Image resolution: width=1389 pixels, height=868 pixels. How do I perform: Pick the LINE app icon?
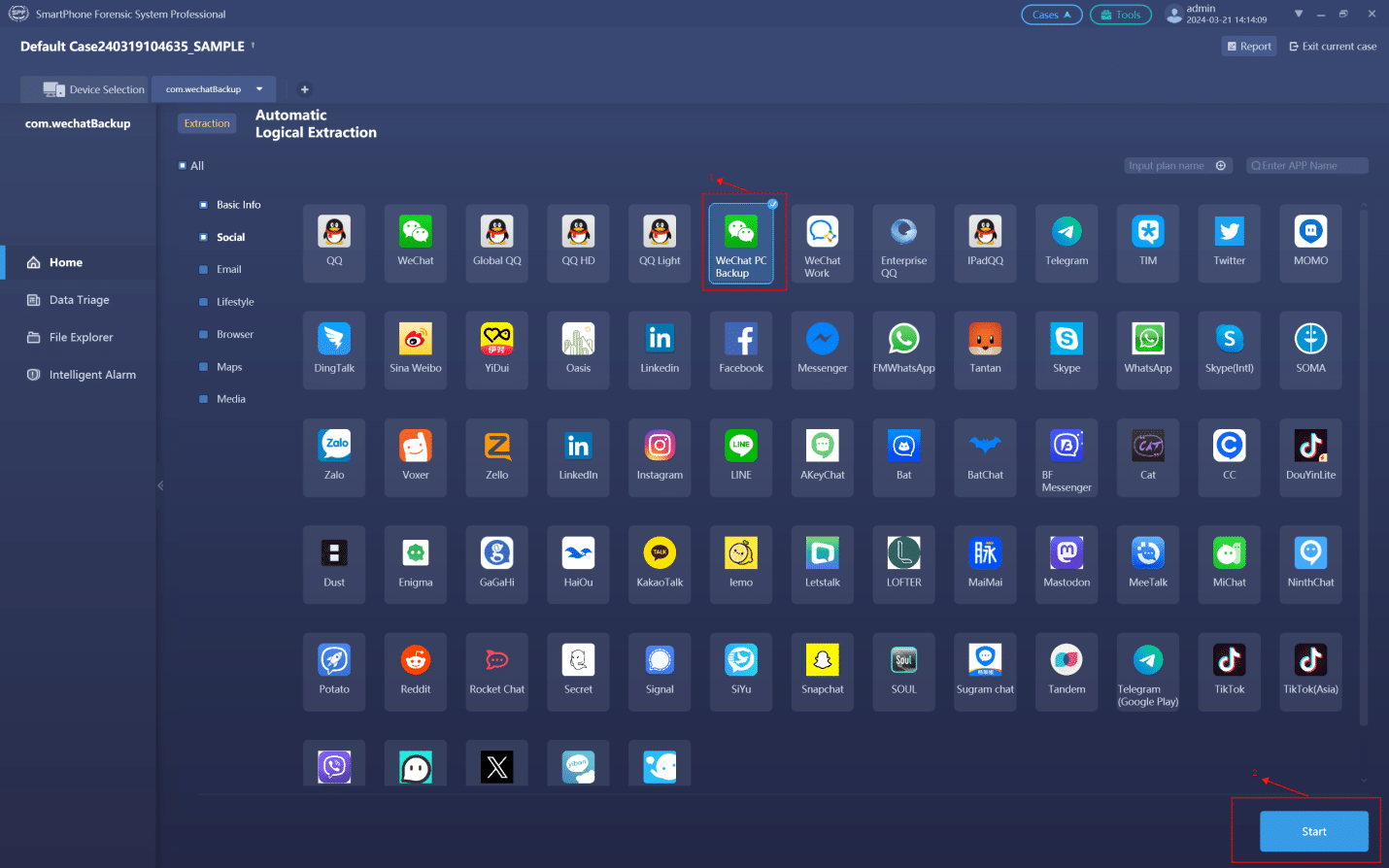[x=741, y=458]
